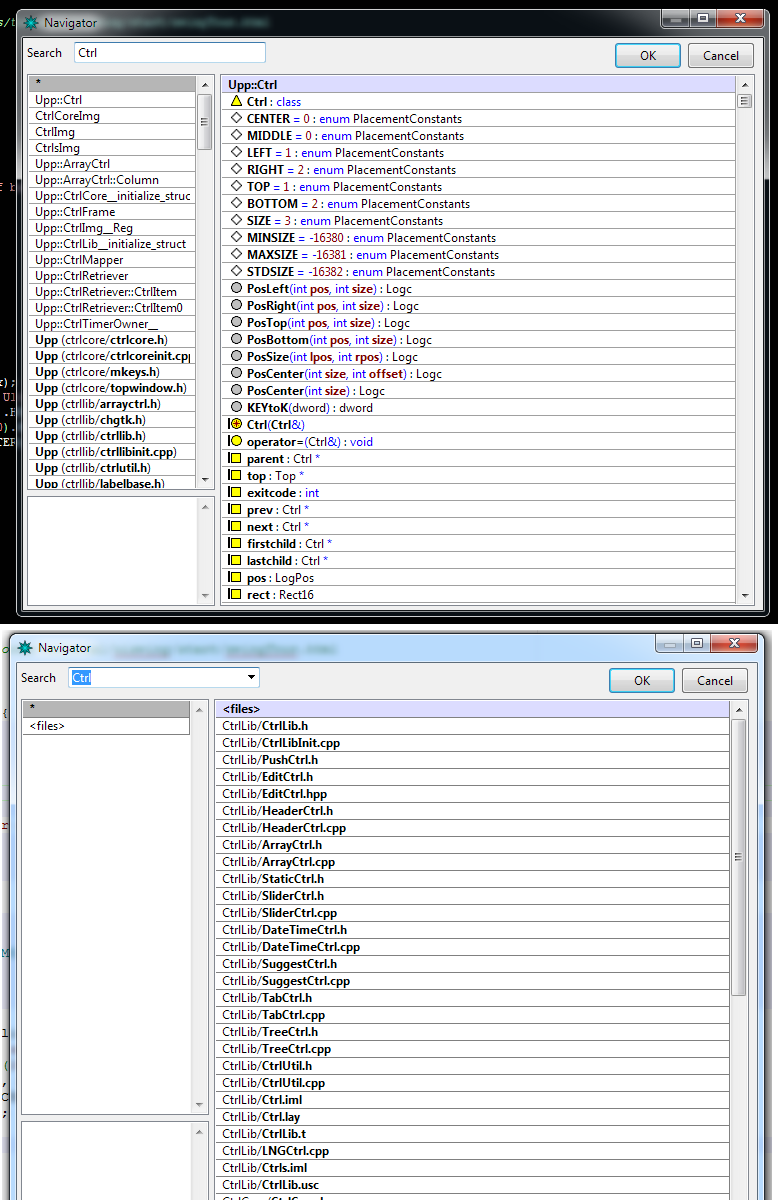Image resolution: width=781 pixels, height=1200 pixels.
Task: Click the yellow square icon beside rect : Rect16
Action: click(x=236, y=595)
